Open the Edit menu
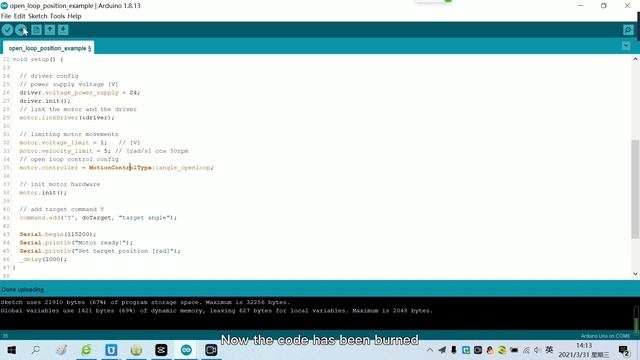 [19, 16]
